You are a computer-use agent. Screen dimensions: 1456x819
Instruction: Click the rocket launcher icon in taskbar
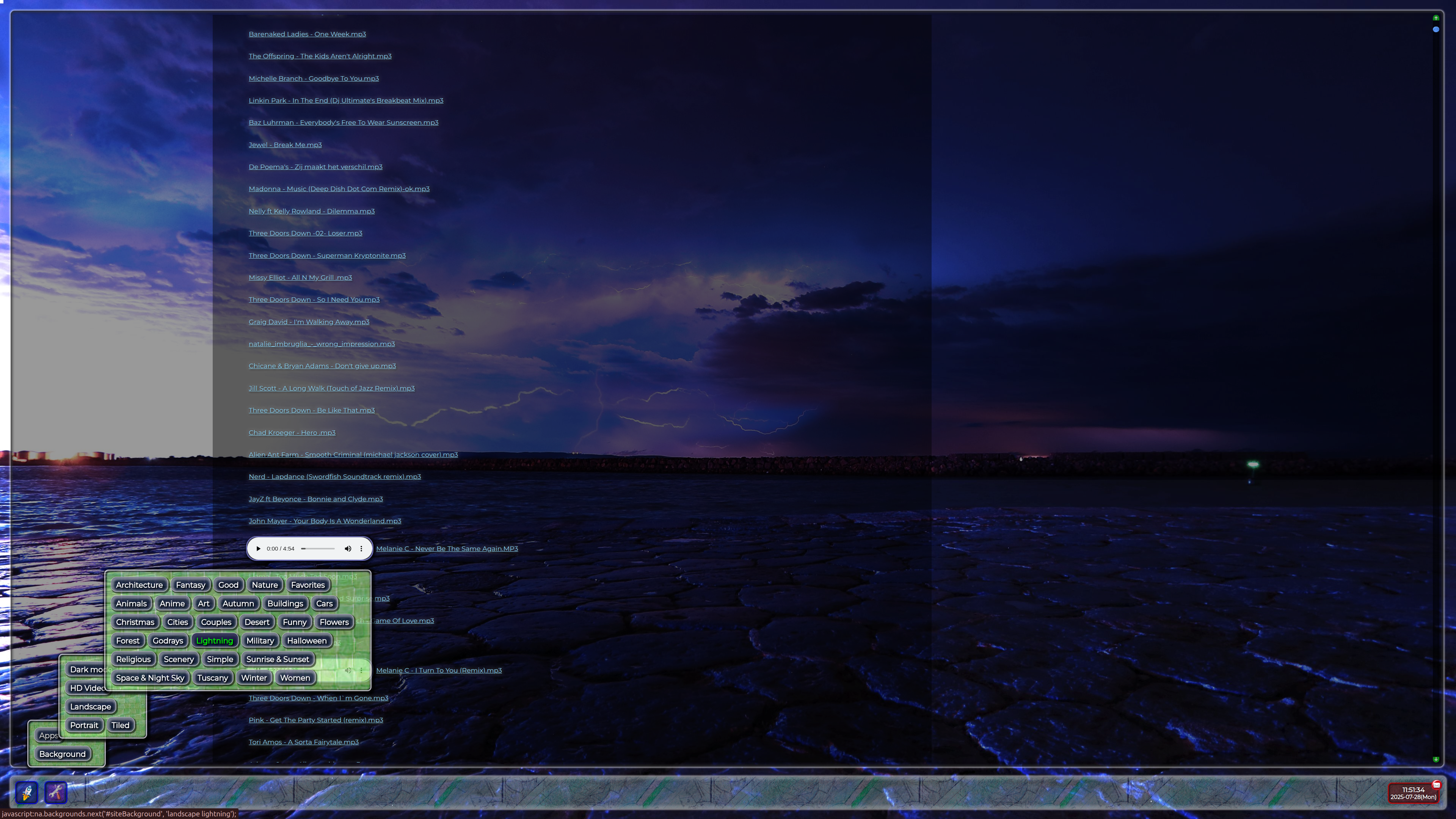pyautogui.click(x=27, y=792)
